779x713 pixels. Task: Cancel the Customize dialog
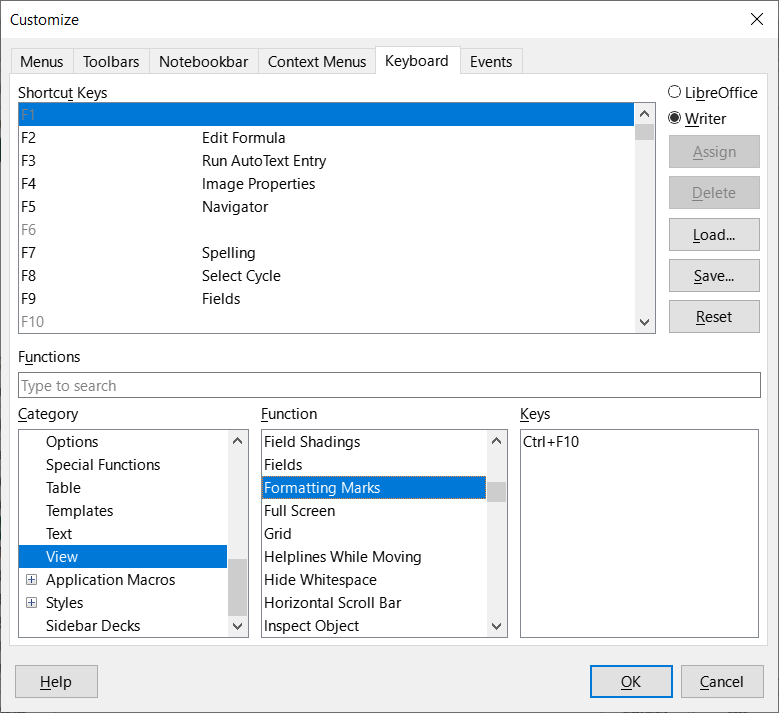pyautogui.click(x=722, y=682)
